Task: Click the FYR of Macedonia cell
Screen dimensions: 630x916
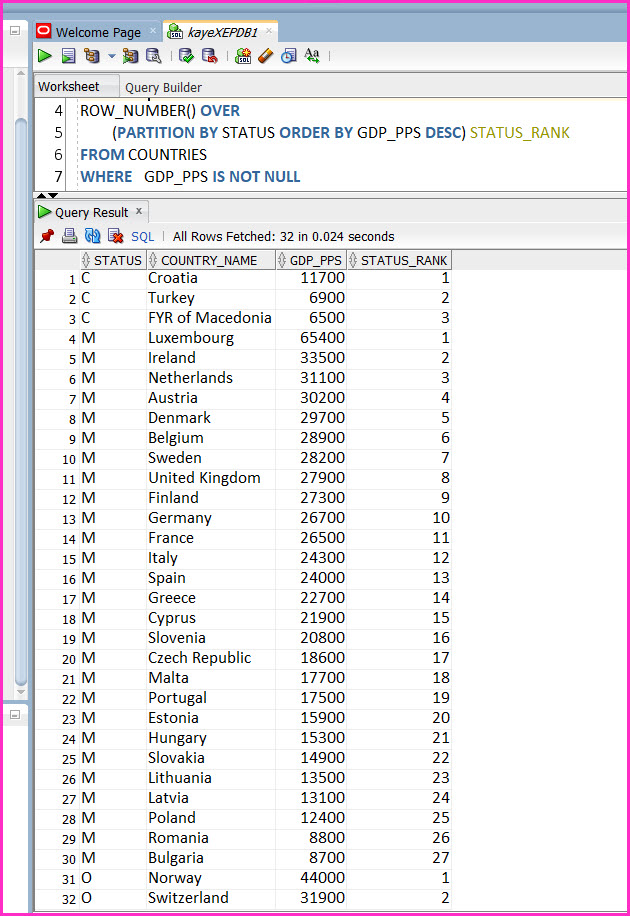Action: tap(210, 318)
